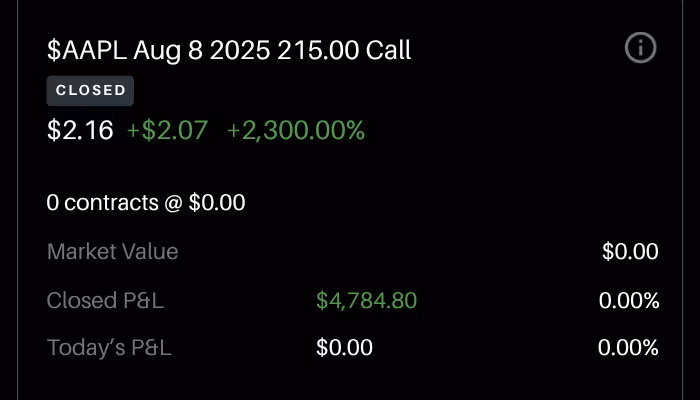Click the Closed P&L label
This screenshot has width=700, height=400.
click(x=105, y=300)
